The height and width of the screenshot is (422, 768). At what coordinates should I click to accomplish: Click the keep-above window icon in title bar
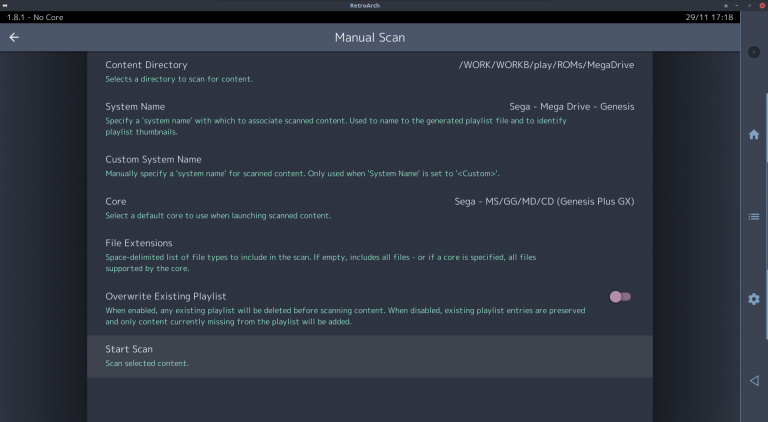(x=727, y=6)
